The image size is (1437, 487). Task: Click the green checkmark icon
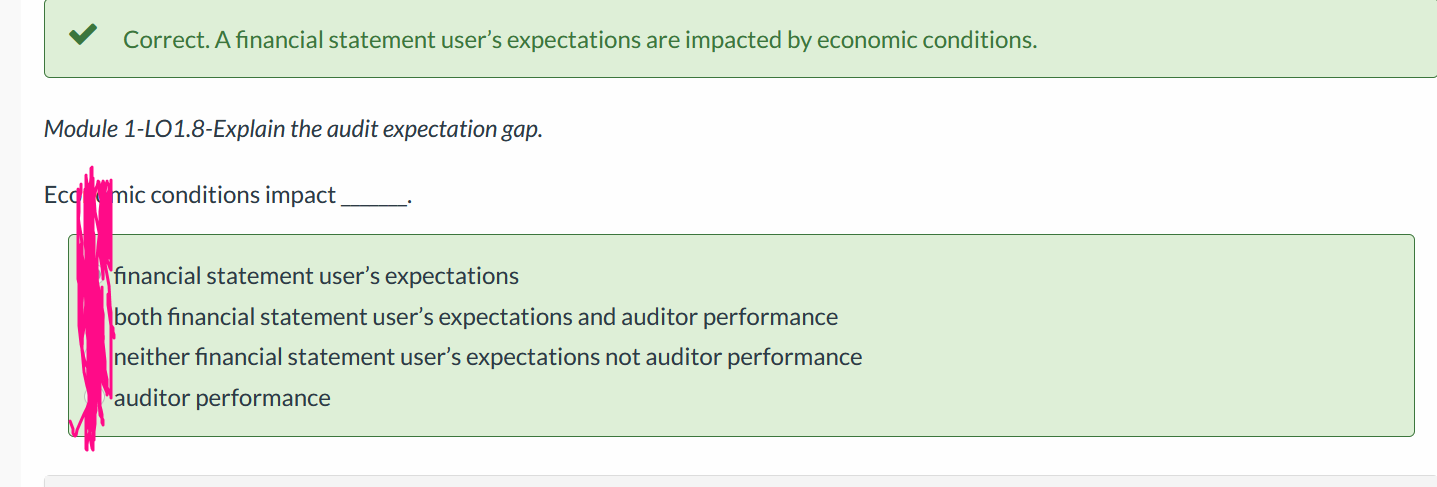point(82,36)
